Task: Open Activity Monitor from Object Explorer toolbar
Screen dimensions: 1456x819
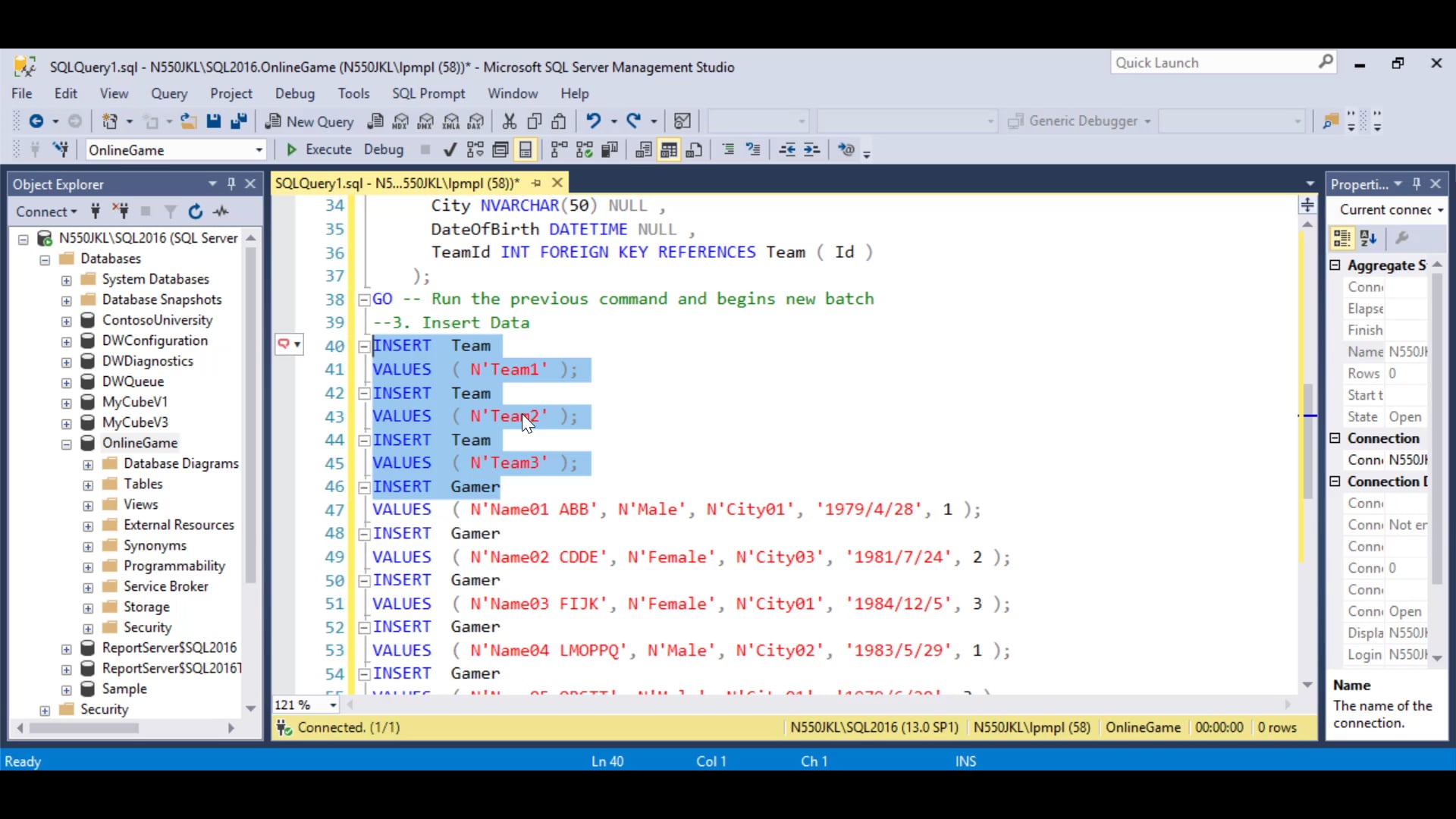Action: coord(221,211)
